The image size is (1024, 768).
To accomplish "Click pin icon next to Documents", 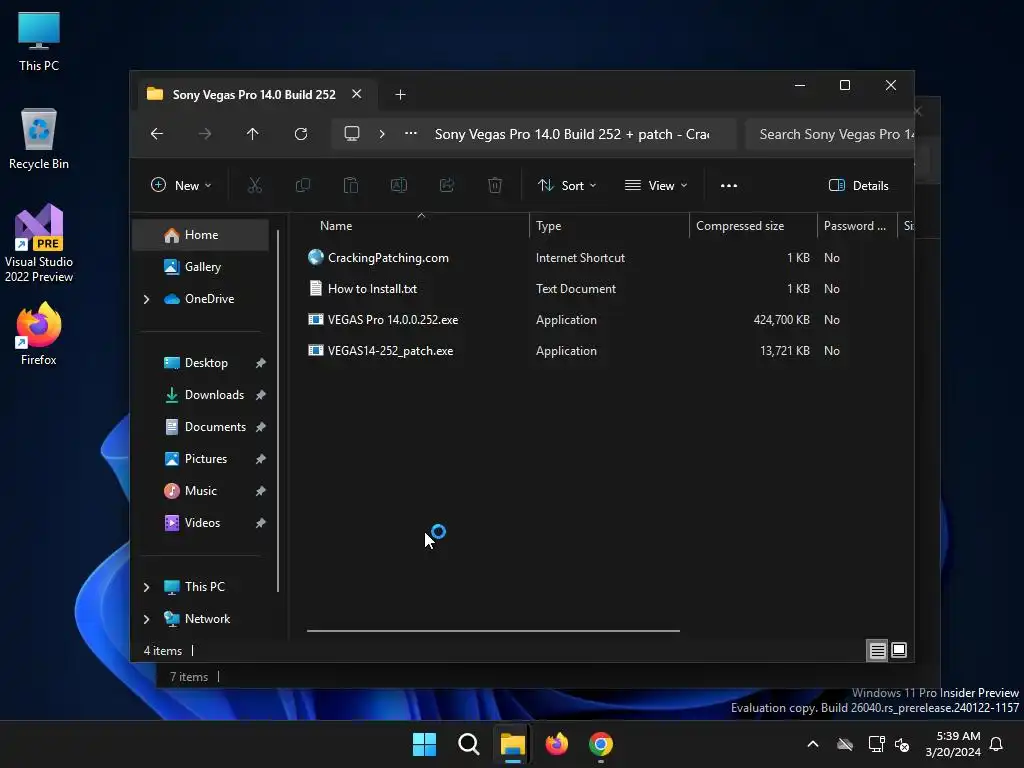I will 261,427.
